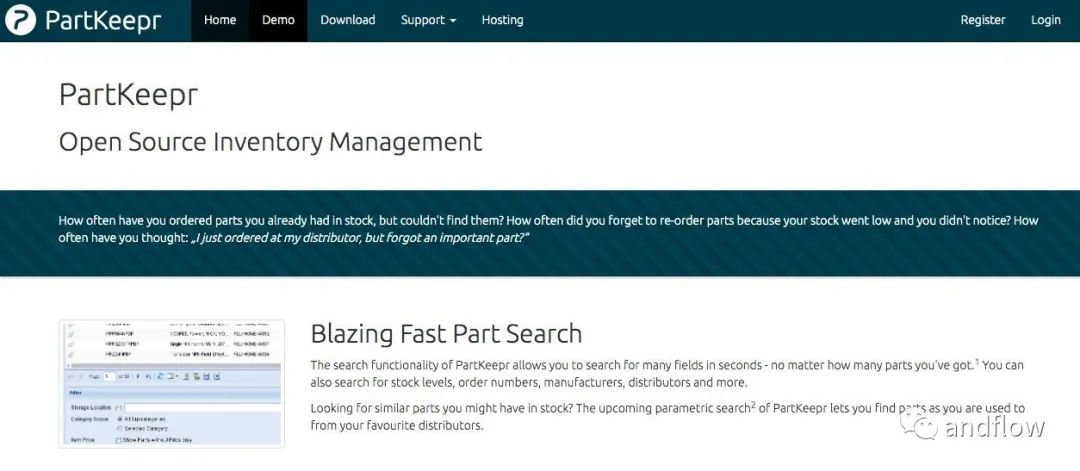Click the Login link

click(1046, 20)
